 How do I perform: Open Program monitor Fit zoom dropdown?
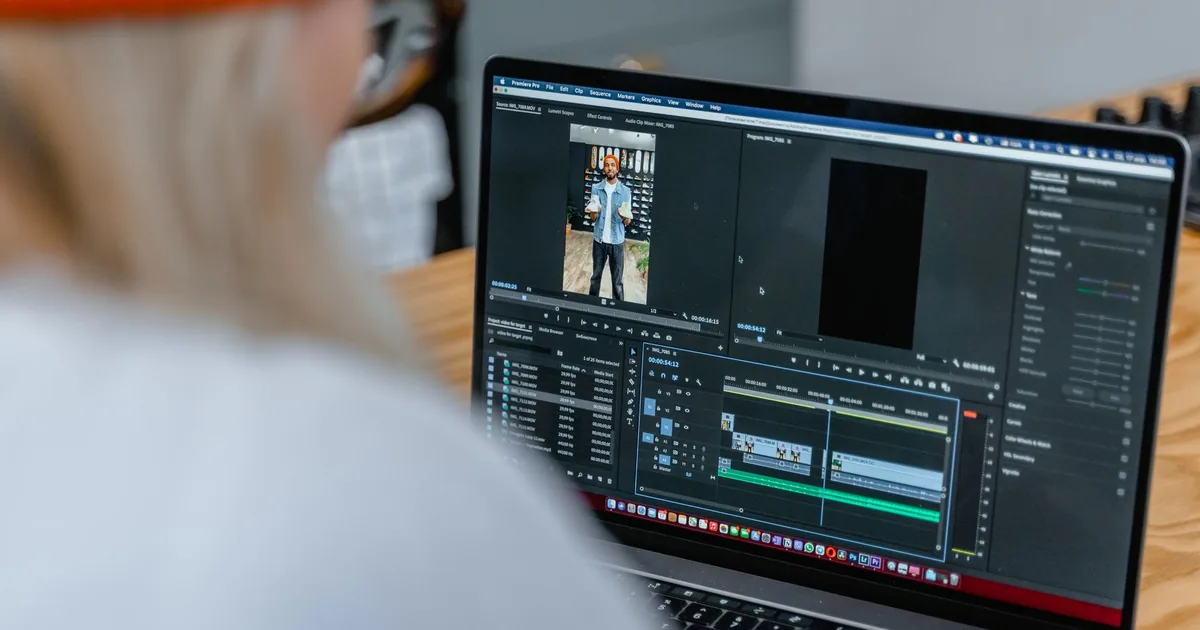pyautogui.click(x=799, y=336)
